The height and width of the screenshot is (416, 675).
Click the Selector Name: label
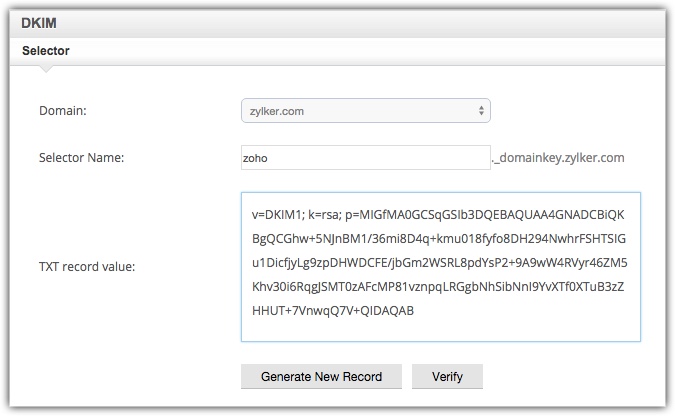point(81,158)
